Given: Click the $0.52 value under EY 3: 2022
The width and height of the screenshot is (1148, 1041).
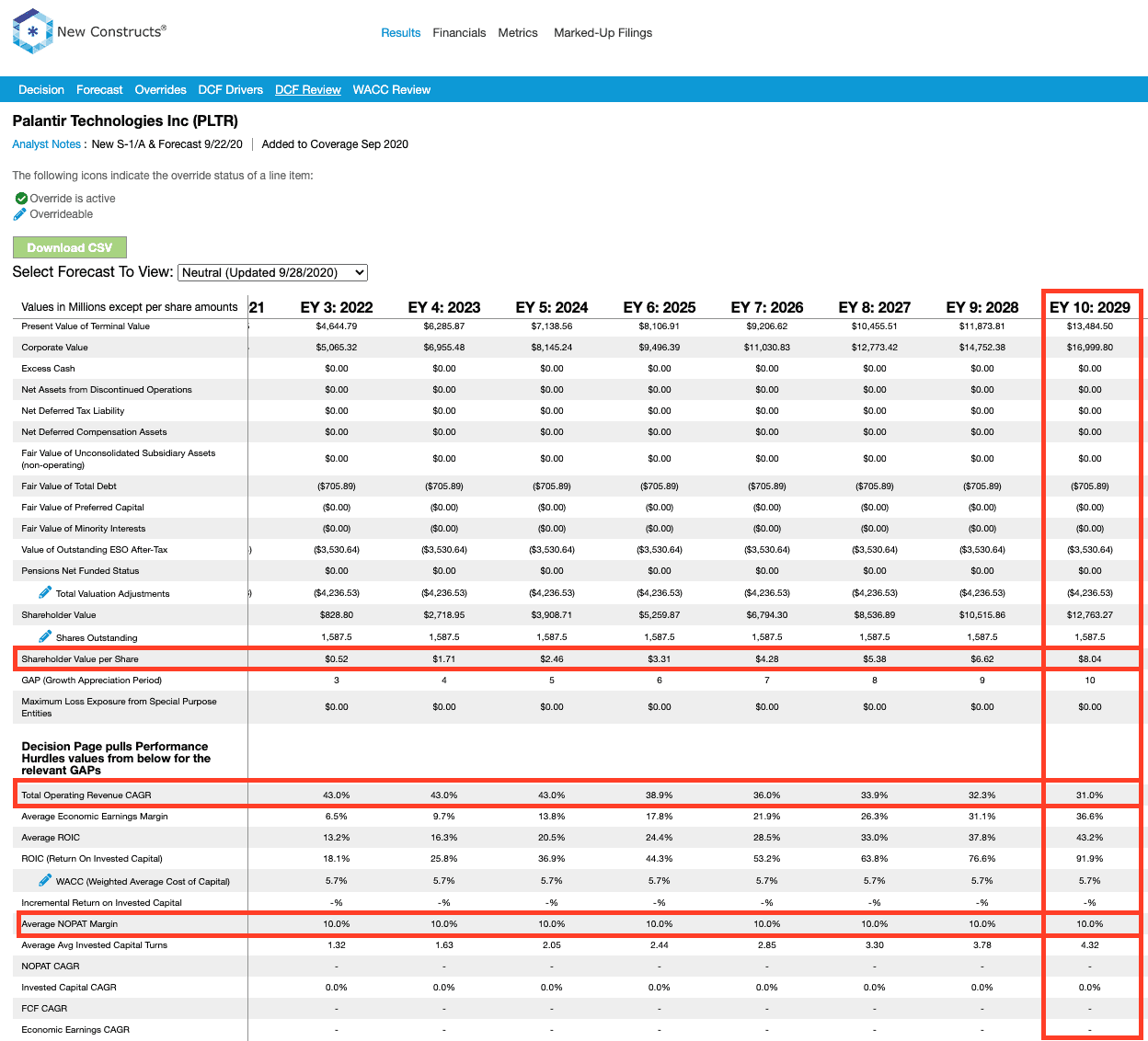Looking at the screenshot, I should point(337,659).
